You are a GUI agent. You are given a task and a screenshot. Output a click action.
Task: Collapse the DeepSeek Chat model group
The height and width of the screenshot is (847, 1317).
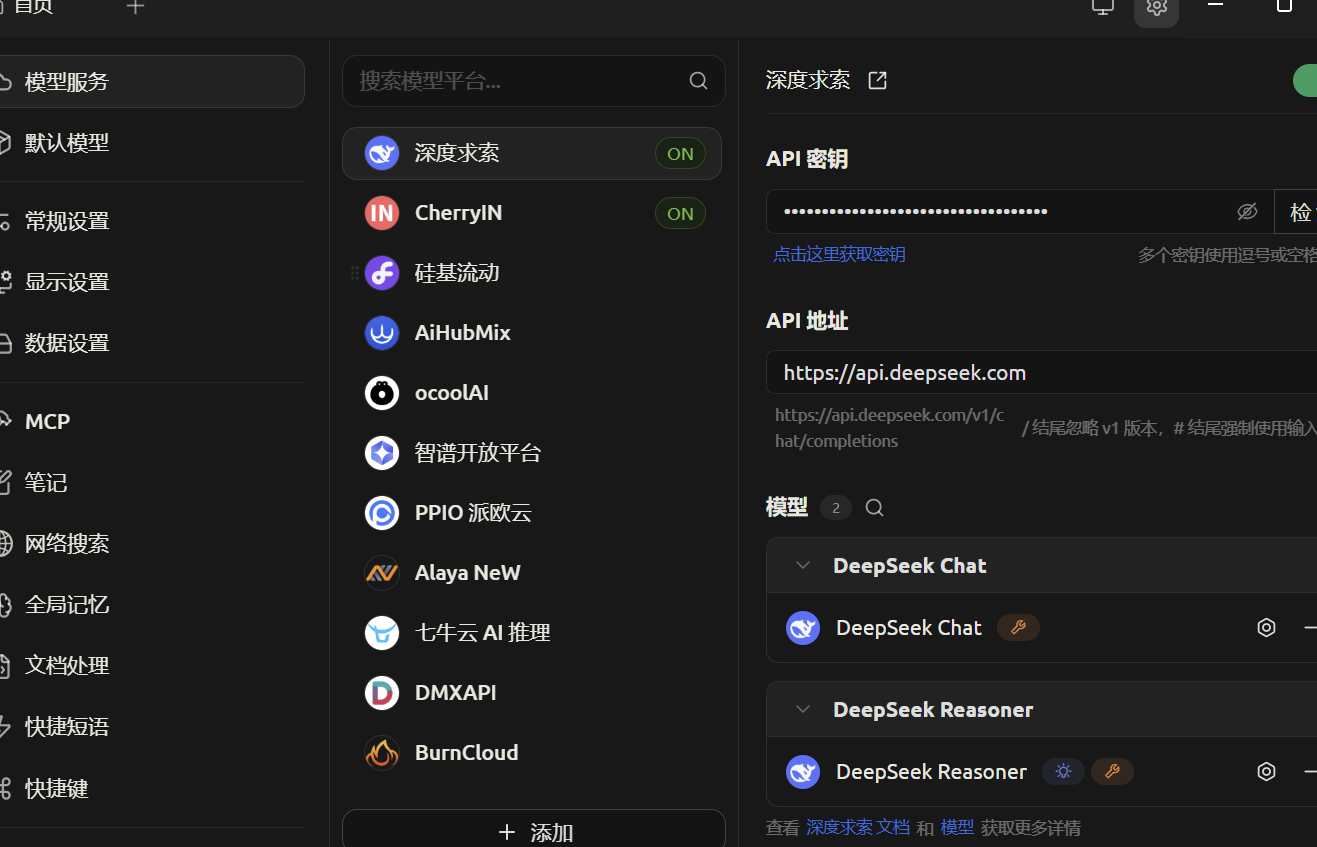pos(802,566)
